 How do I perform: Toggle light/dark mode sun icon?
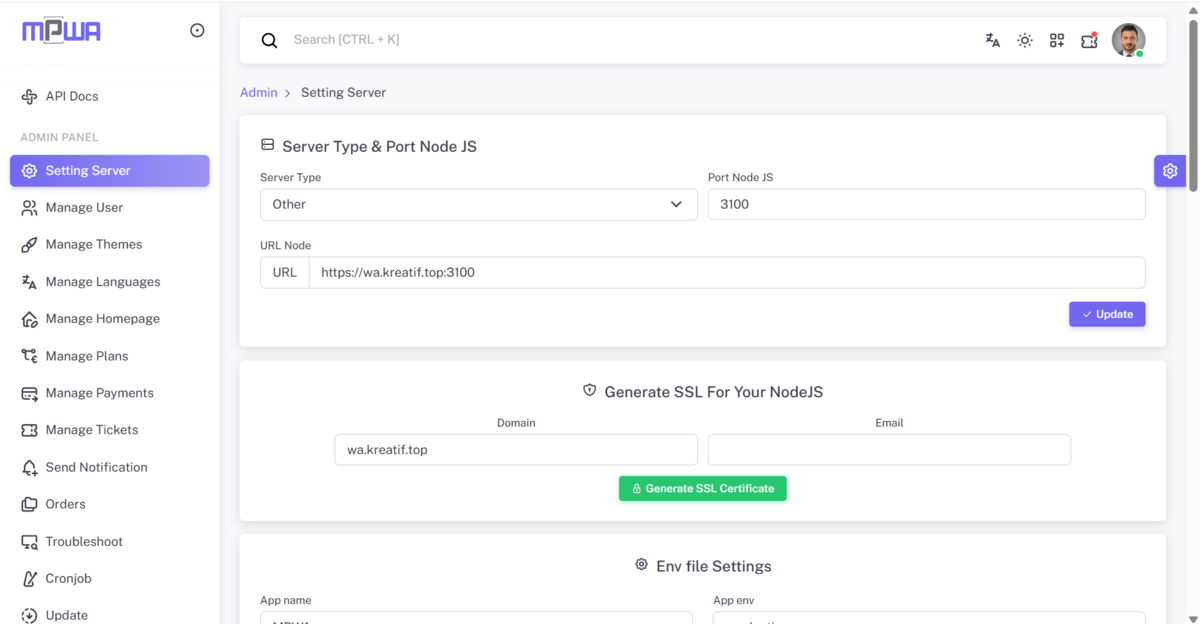click(1025, 40)
